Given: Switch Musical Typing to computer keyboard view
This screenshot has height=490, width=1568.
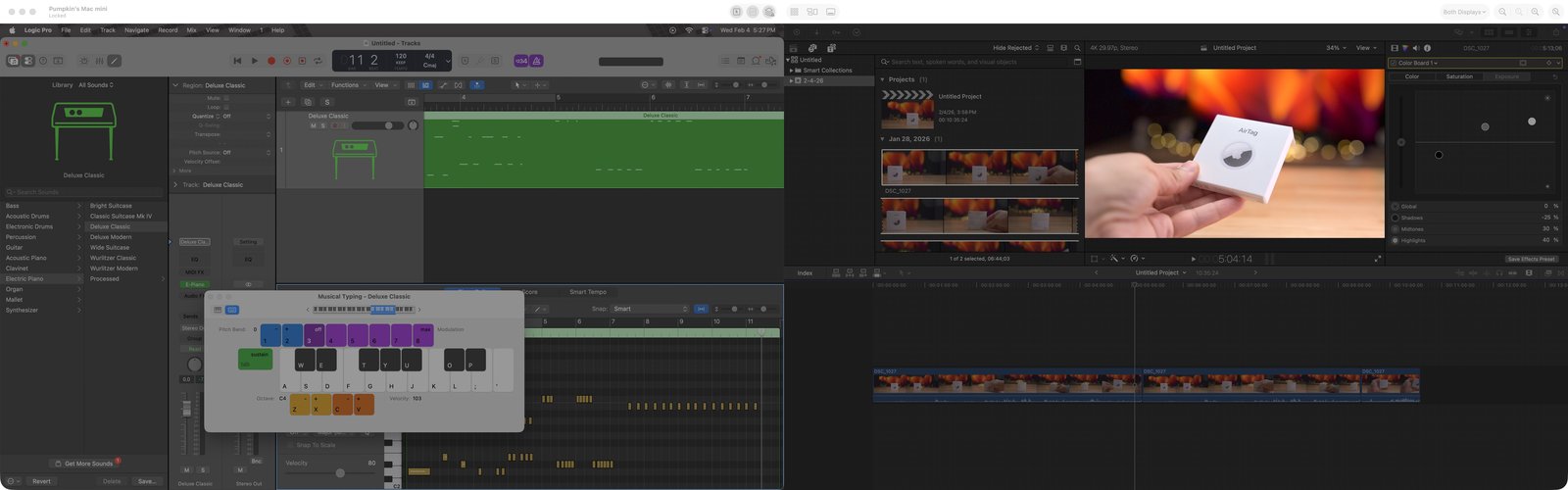Looking at the screenshot, I should [x=232, y=310].
